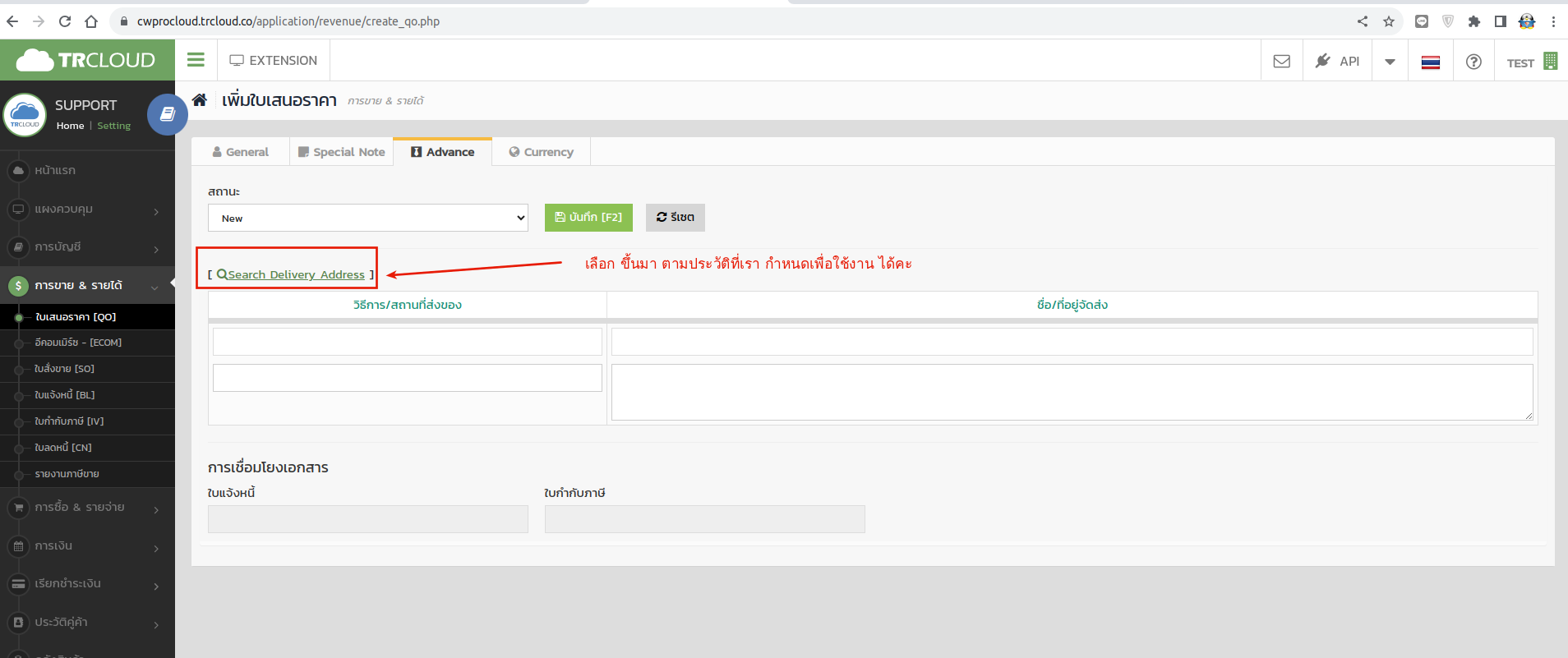1568x658 pixels.
Task: Click the TEST company building icon
Action: [x=1550, y=61]
